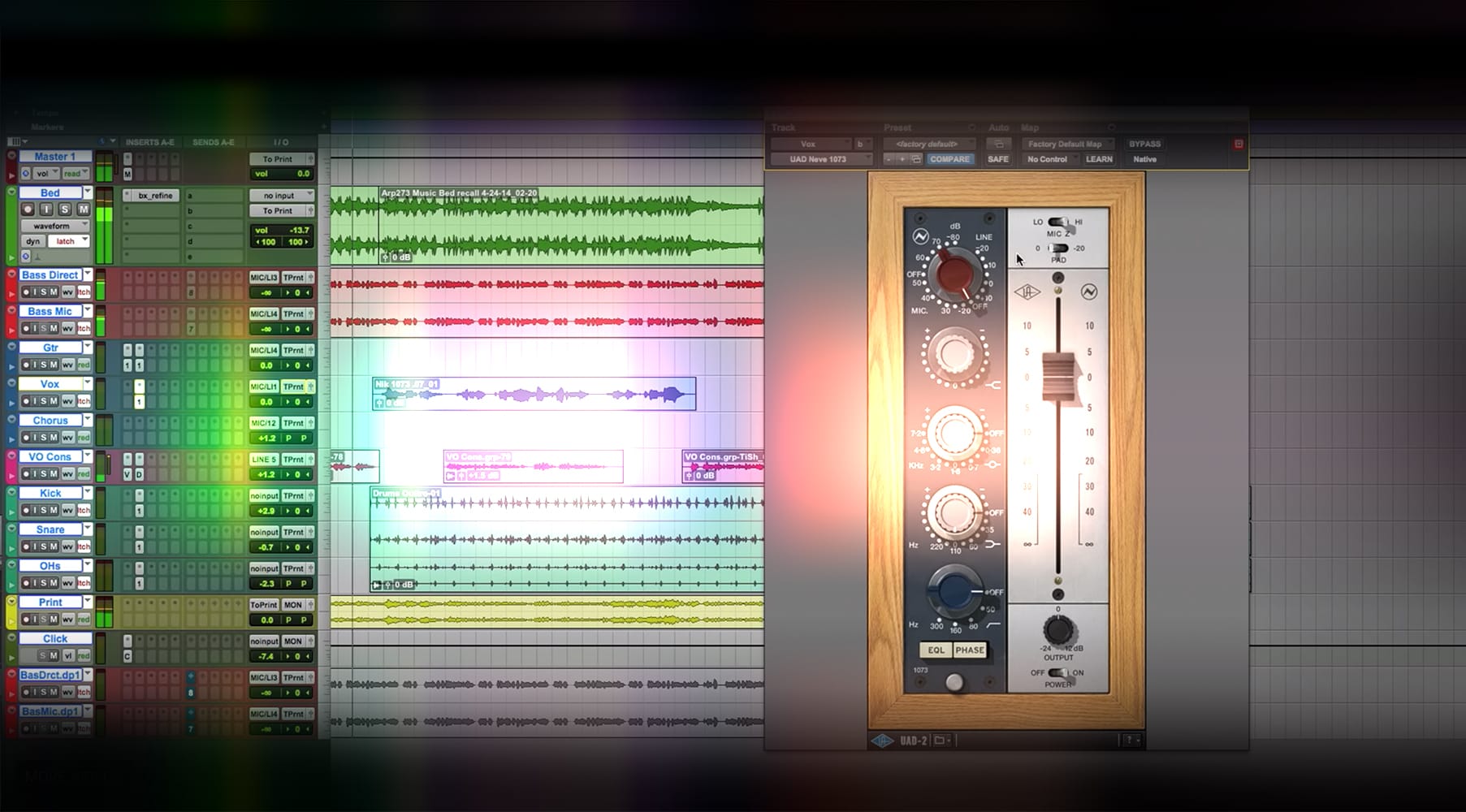This screenshot has height=812, width=1466.
Task: Mute the Bed track
Action: pyautogui.click(x=83, y=209)
